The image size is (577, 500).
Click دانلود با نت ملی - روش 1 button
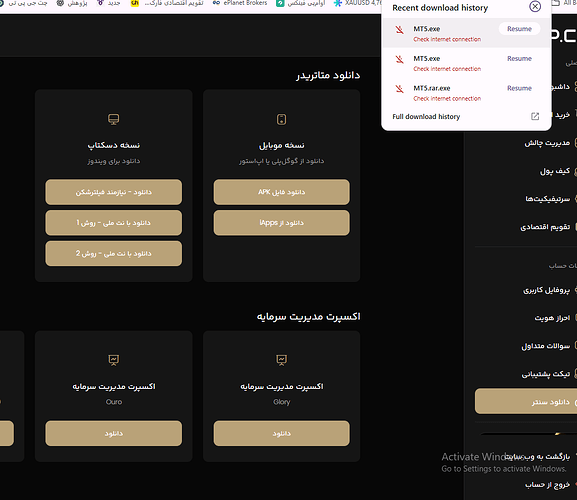click(x=113, y=223)
